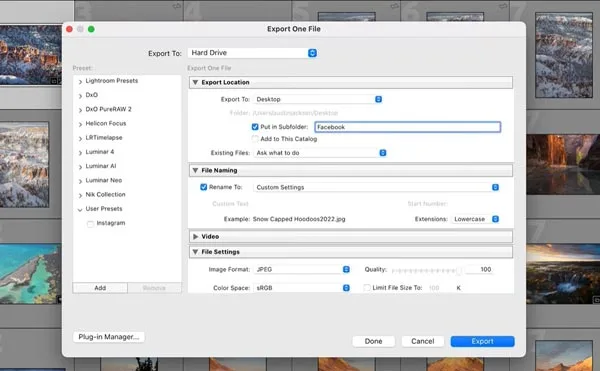The width and height of the screenshot is (600, 371).
Task: Expand the Helicon Focus preset group
Action: point(80,124)
